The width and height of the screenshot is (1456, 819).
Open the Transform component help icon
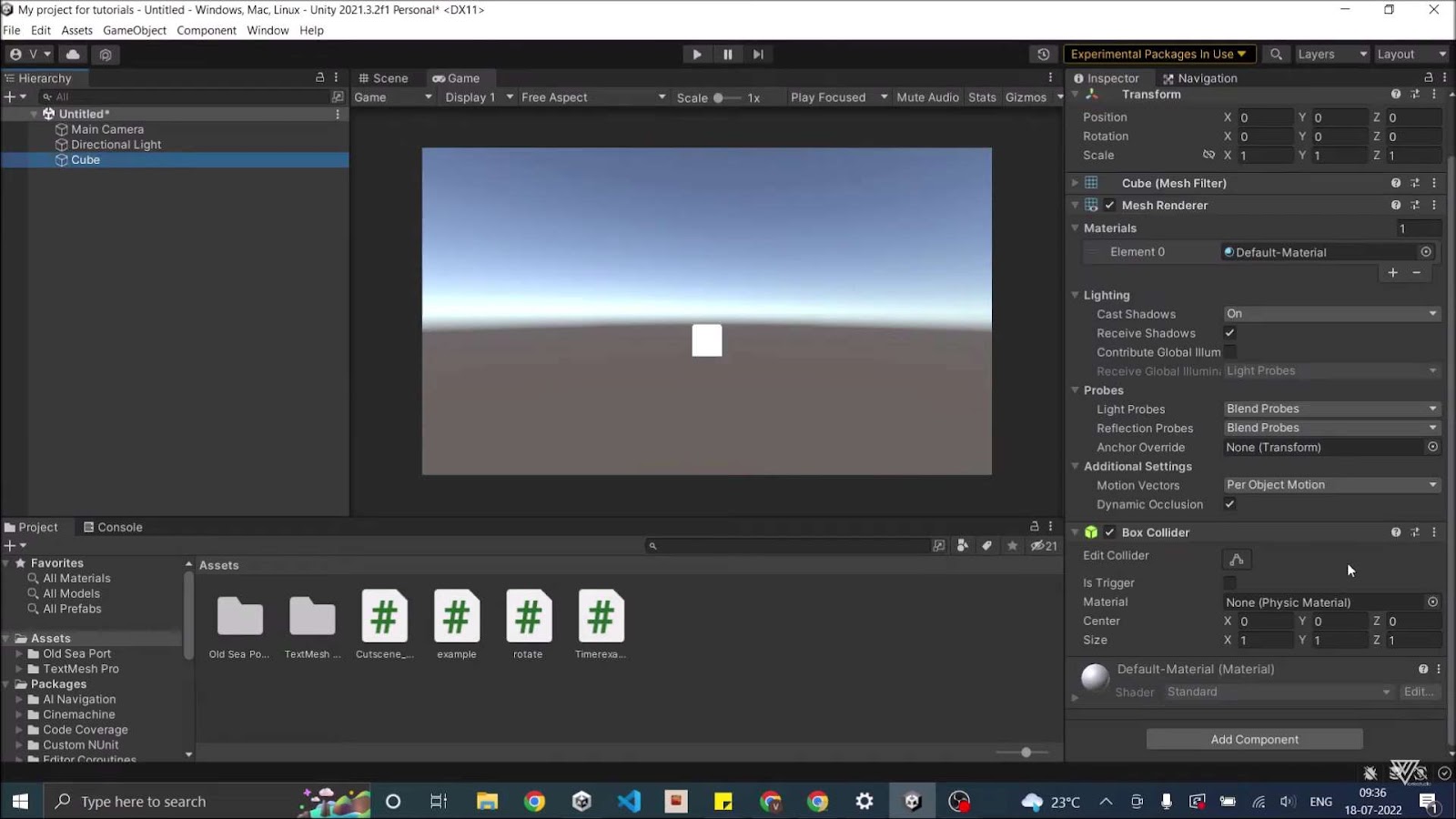1396,95
